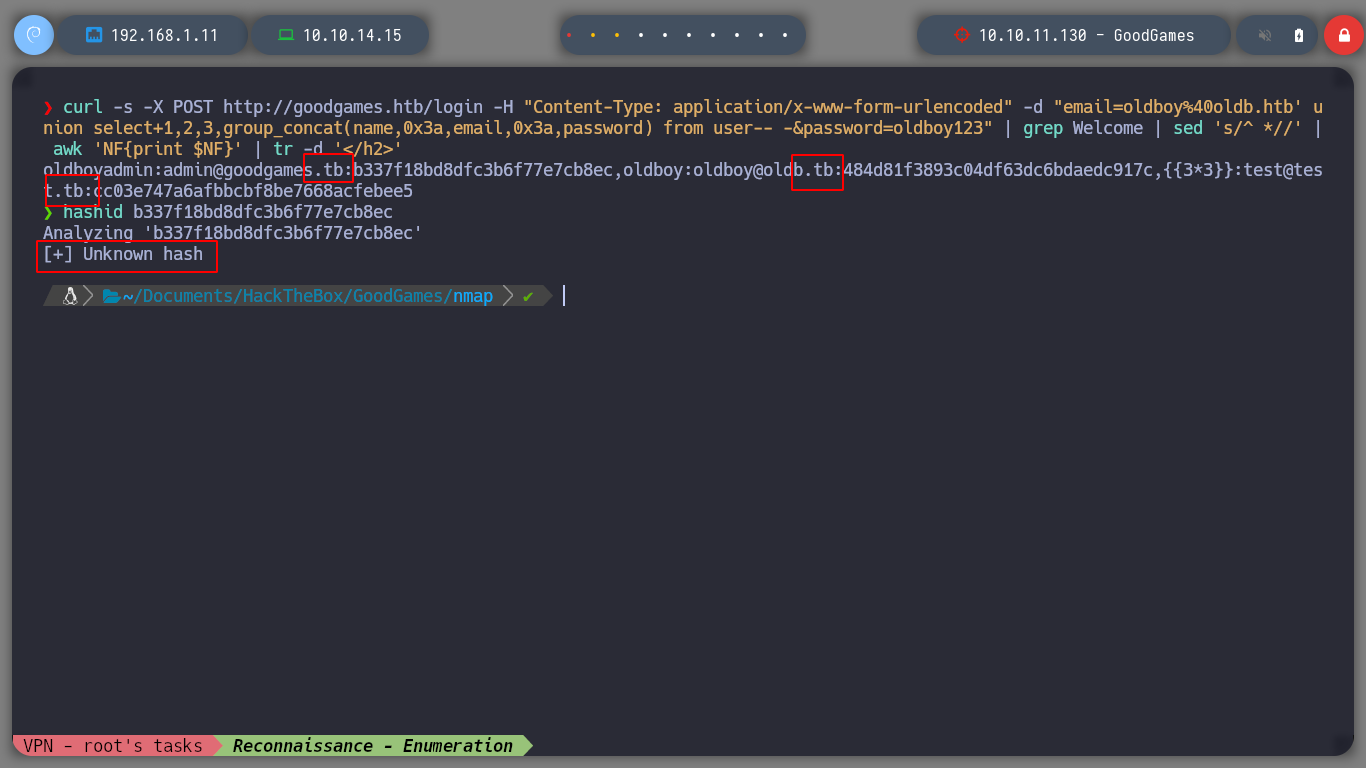The height and width of the screenshot is (768, 1366).
Task: Click the laptop VPN icon beside 10.10.14.15
Action: (286, 35)
